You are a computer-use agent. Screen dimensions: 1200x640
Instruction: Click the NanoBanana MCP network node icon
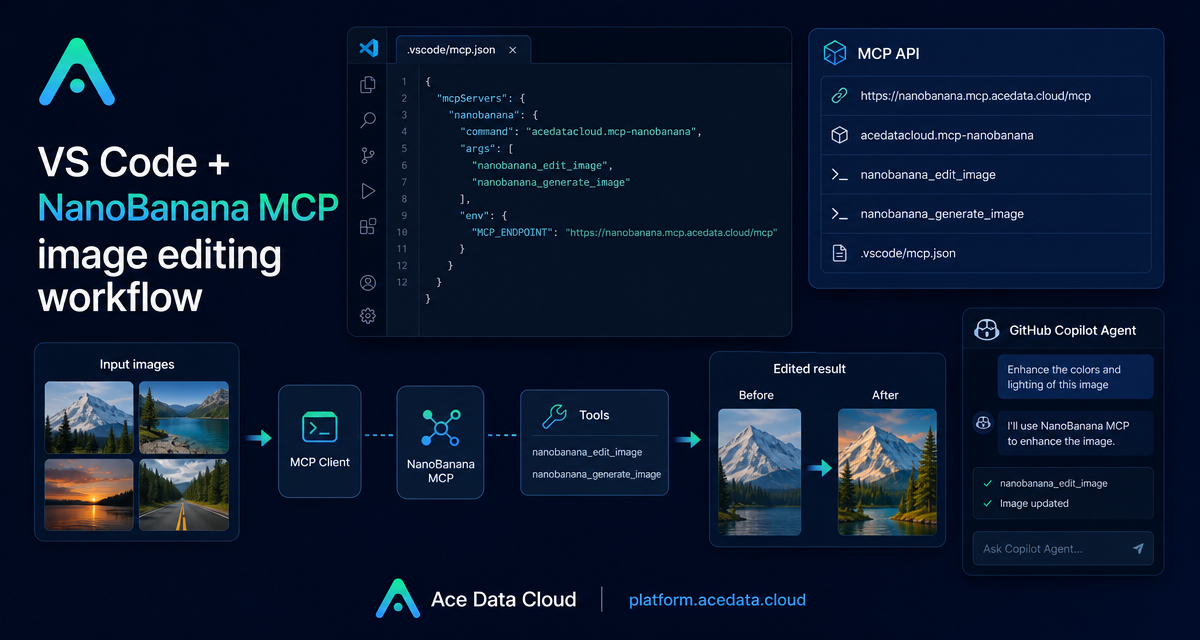pos(440,428)
